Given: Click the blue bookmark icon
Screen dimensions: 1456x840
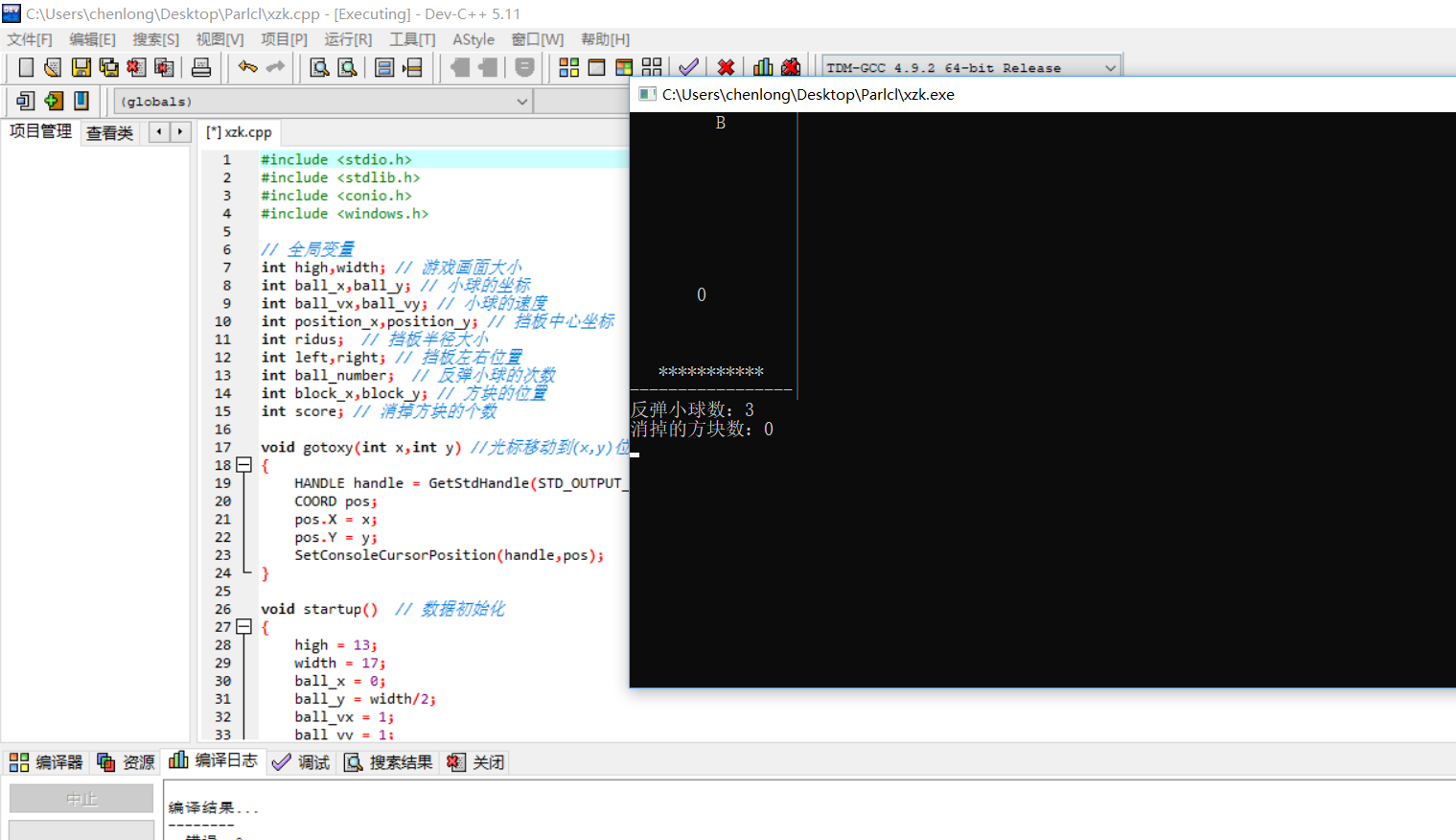Looking at the screenshot, I should tap(81, 101).
